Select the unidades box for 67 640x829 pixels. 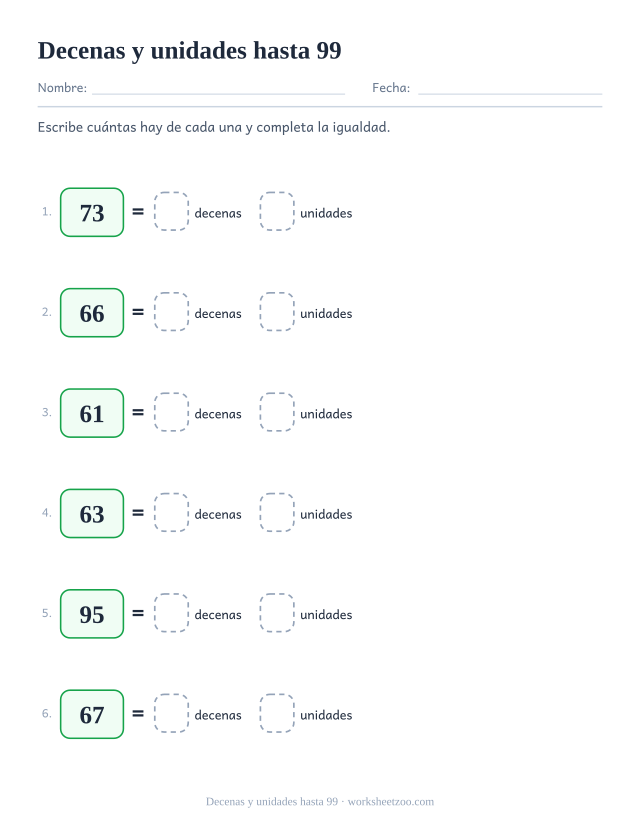(x=277, y=714)
